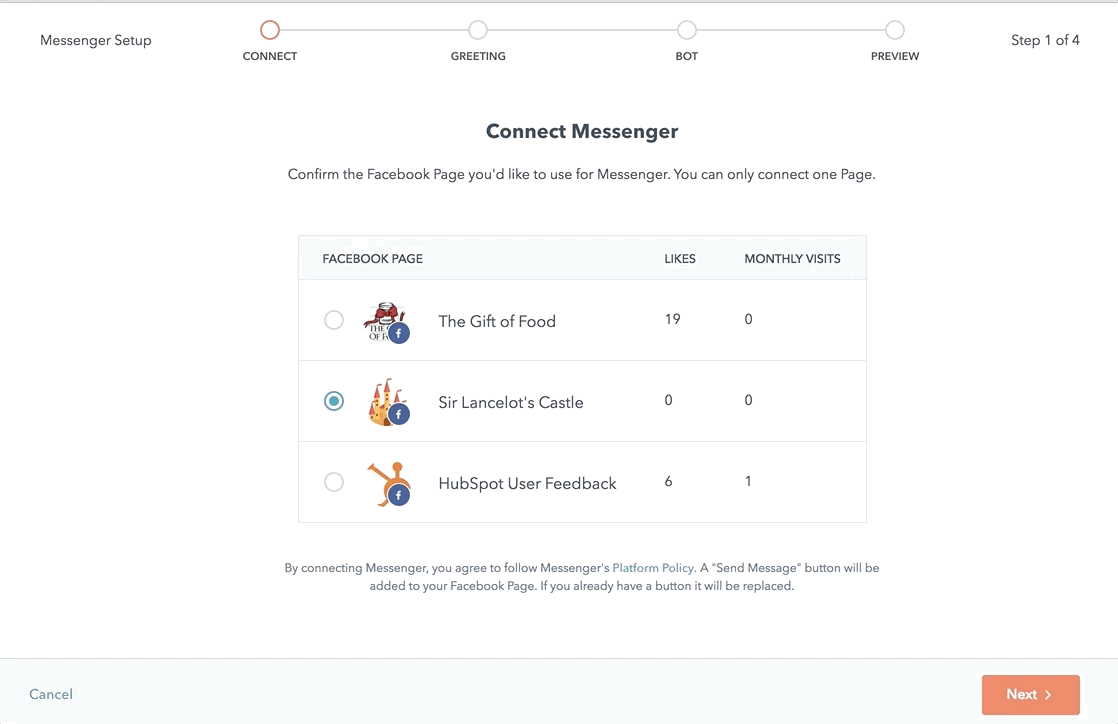Image resolution: width=1118 pixels, height=724 pixels.
Task: Click Sir Lancelot's Castle page name
Action: tap(511, 402)
